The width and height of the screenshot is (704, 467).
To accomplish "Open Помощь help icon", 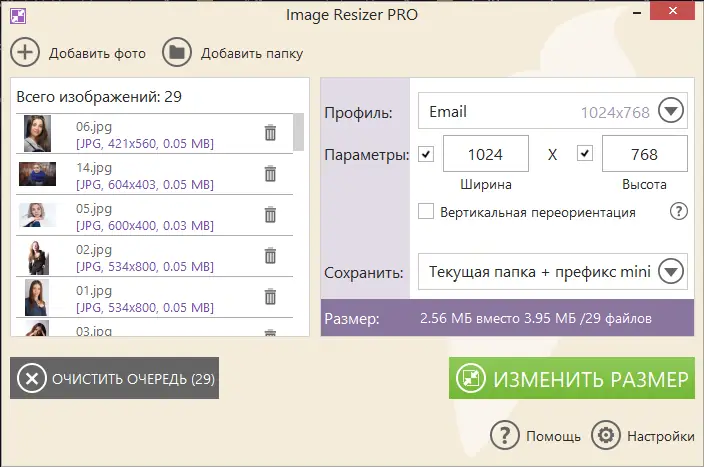I will point(505,435).
